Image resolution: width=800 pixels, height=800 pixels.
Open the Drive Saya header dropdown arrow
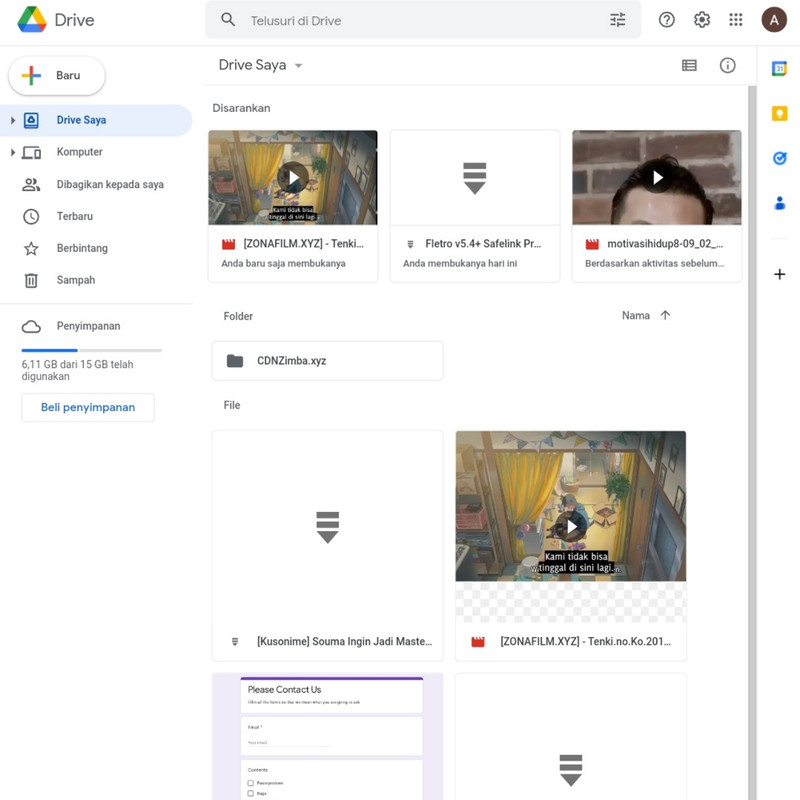298,65
